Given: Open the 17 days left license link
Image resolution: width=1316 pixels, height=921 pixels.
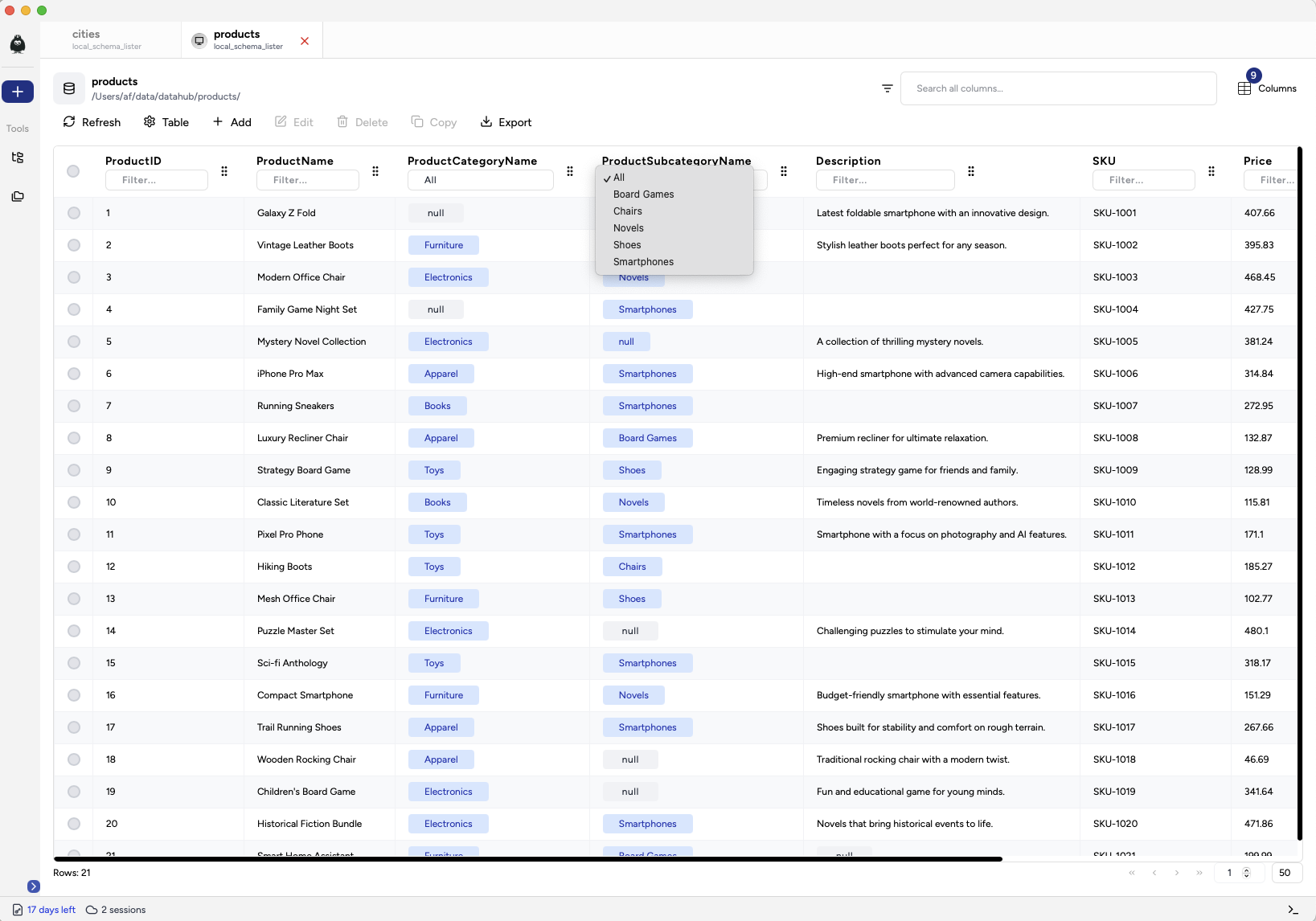Looking at the screenshot, I should pos(50,910).
